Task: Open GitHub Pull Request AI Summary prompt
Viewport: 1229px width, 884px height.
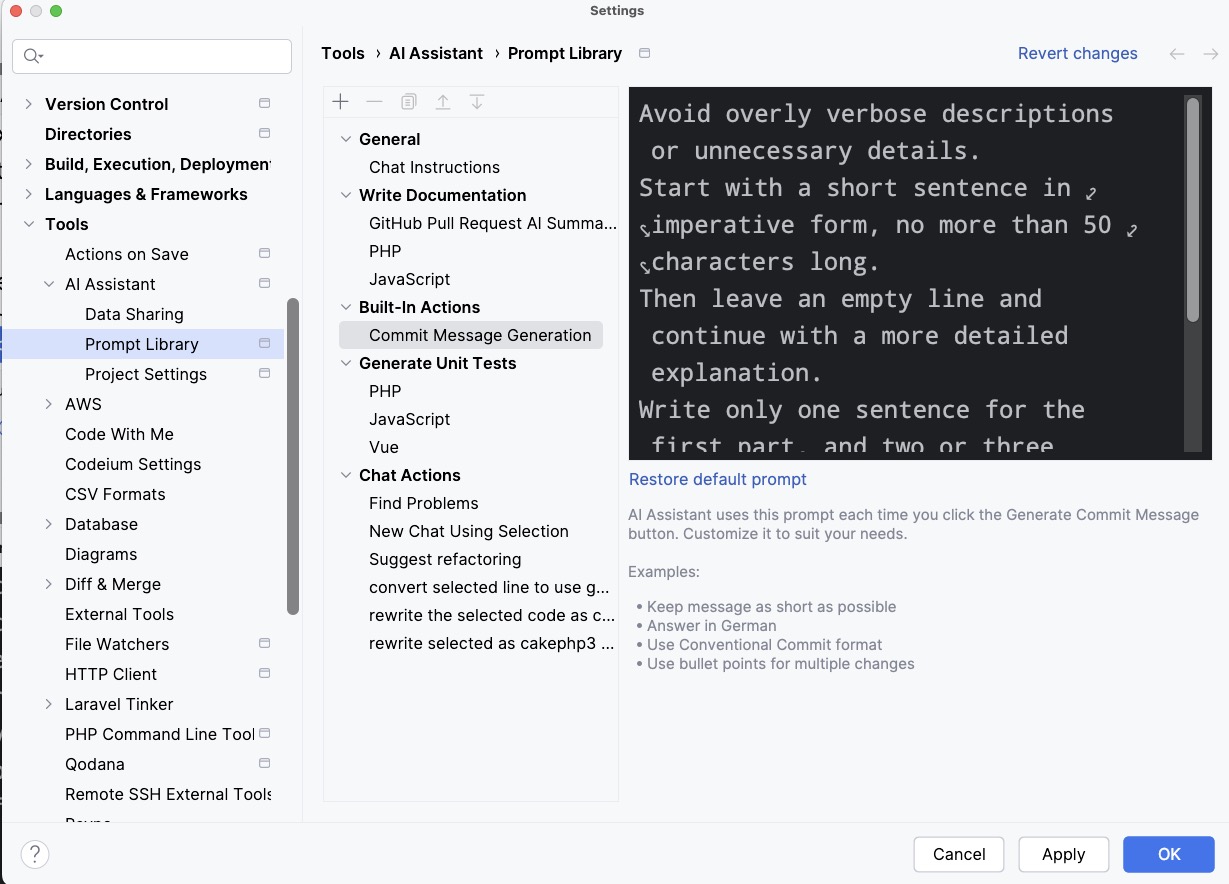Action: 493,223
